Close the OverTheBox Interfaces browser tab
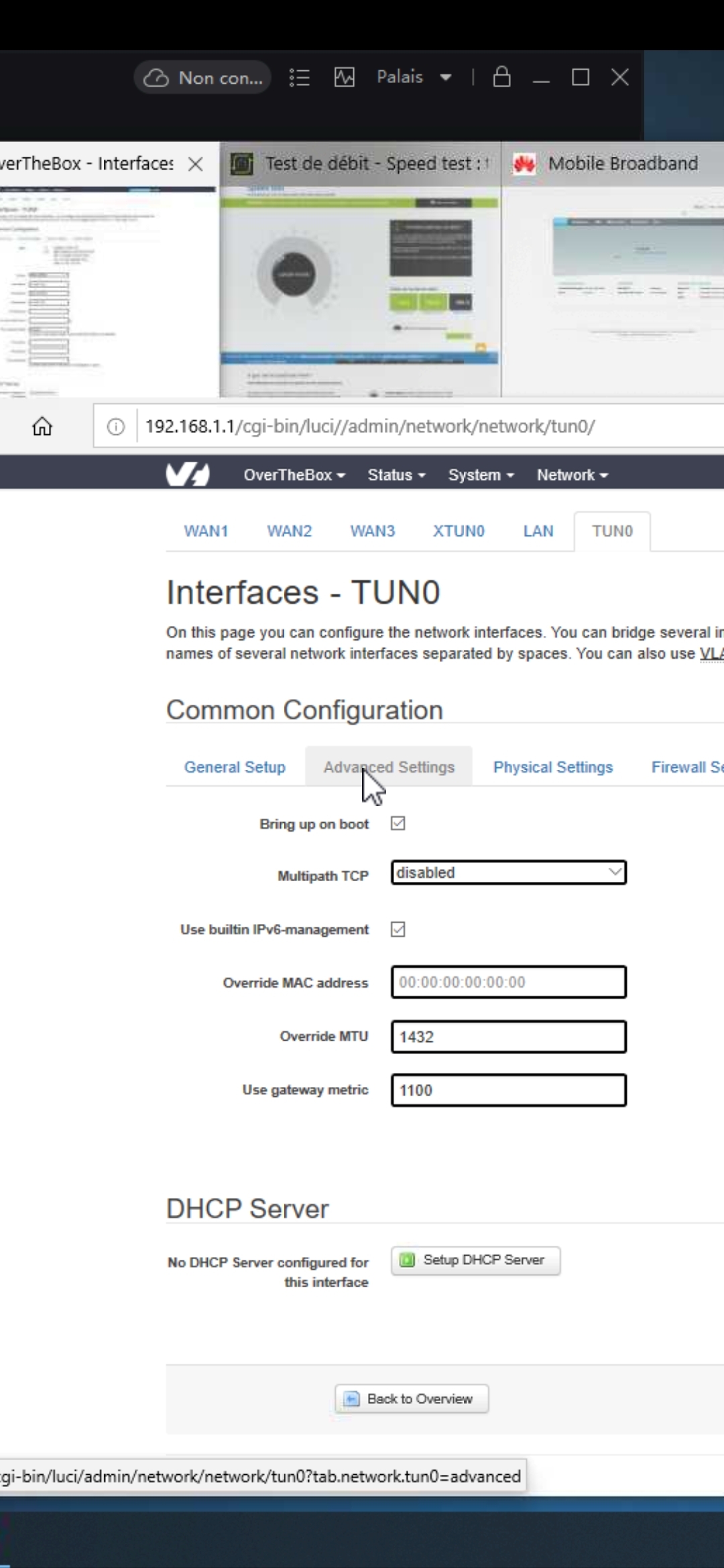 coord(196,164)
